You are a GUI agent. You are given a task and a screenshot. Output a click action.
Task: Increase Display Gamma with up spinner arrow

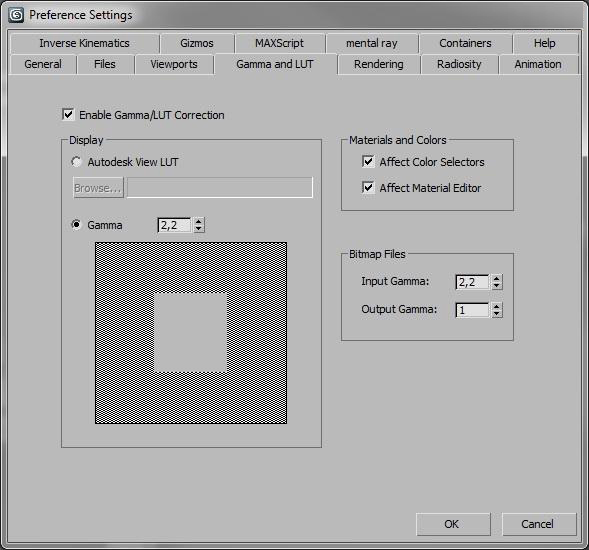(x=199, y=221)
